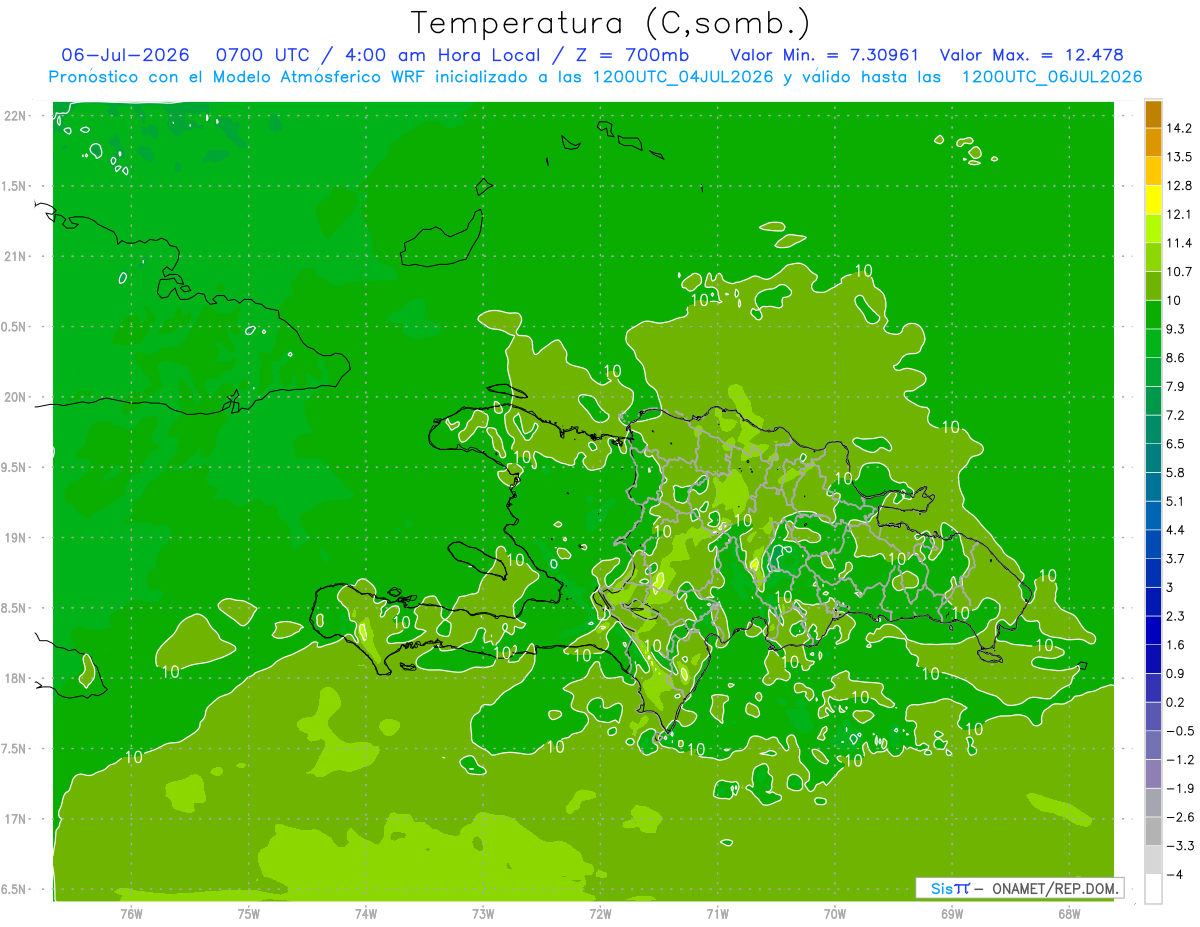Click the "12.8" color scale value

click(1179, 186)
